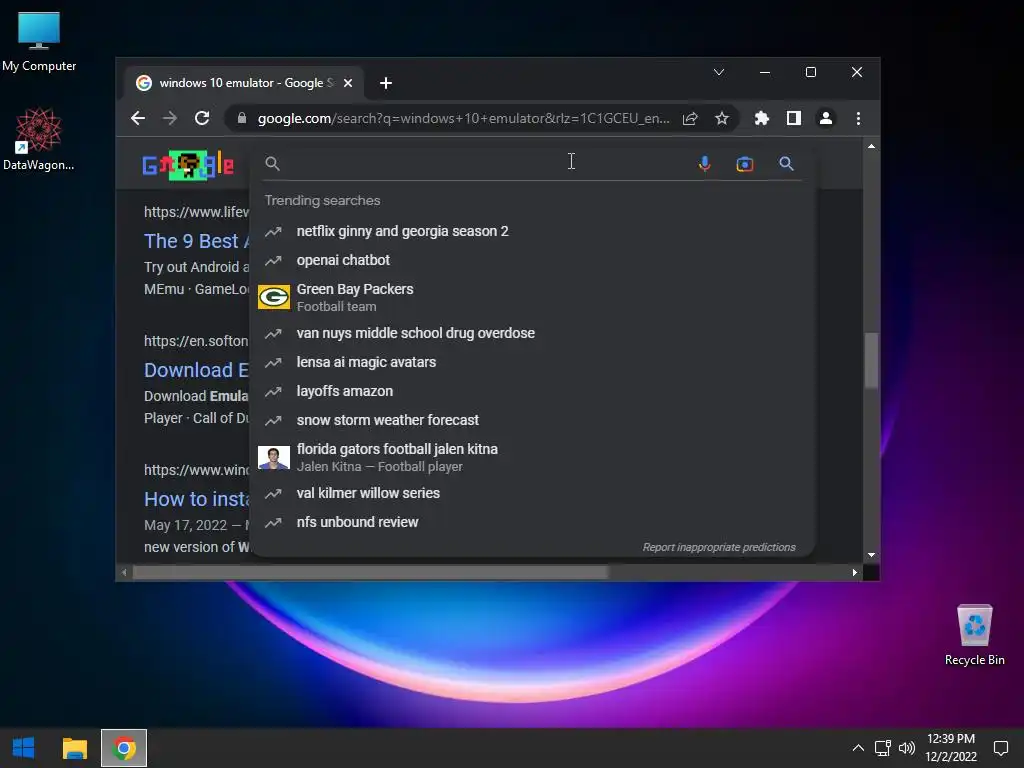Click the Google doodle logo
1024x768 pixels.
click(188, 165)
